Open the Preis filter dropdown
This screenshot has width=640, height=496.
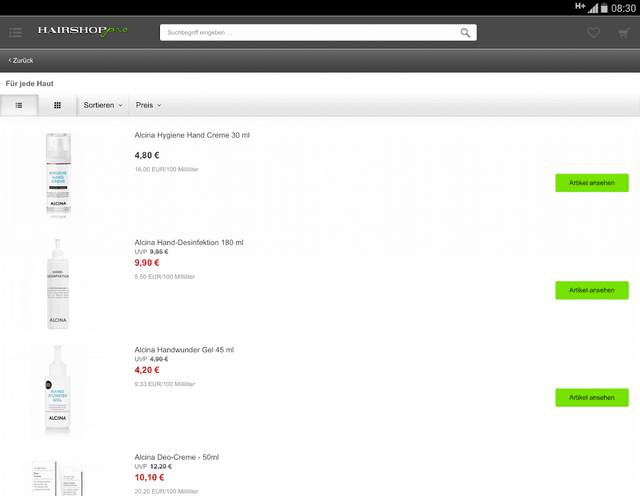click(x=148, y=105)
